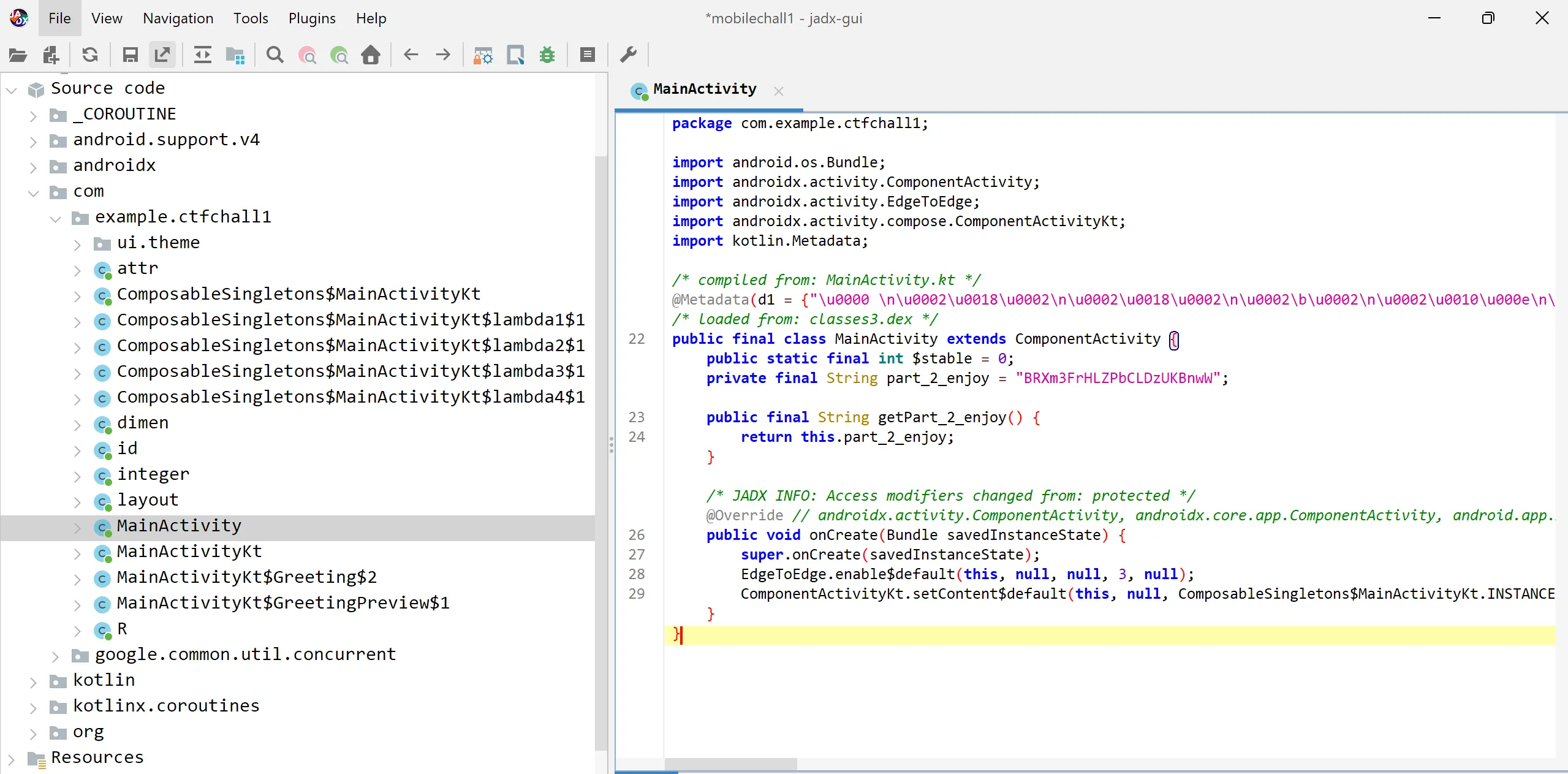
Task: Open the Plugins menu
Action: point(311,18)
